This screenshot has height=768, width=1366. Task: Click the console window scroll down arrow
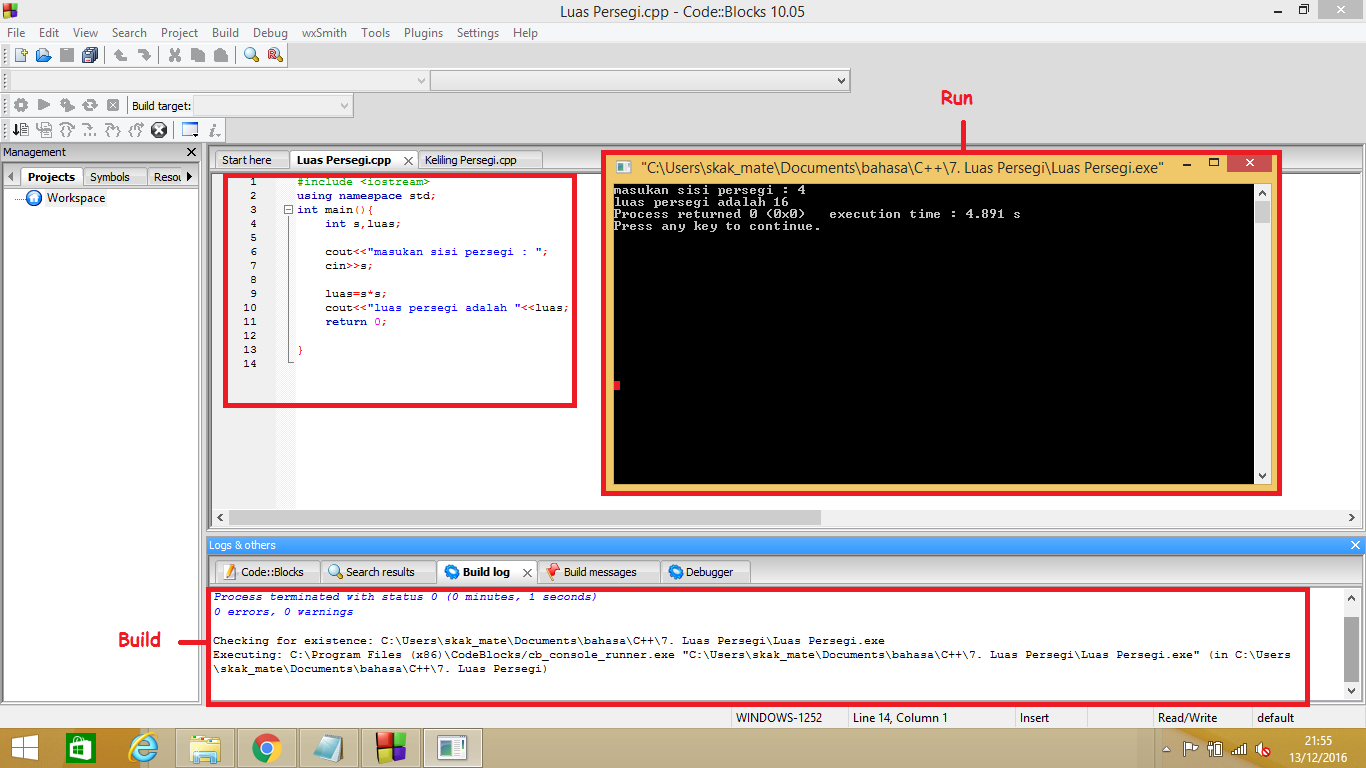pyautogui.click(x=1262, y=476)
